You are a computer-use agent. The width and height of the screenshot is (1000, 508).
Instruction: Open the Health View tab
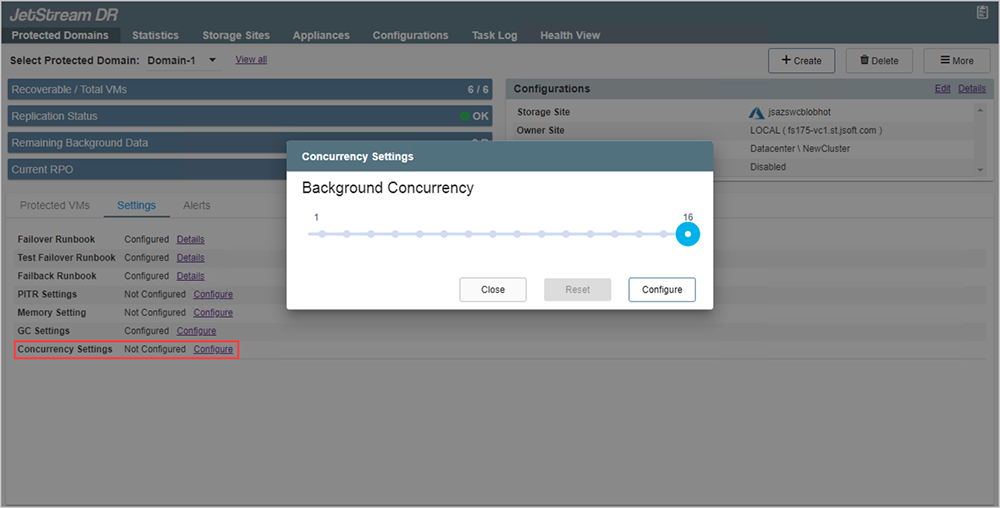pyautogui.click(x=570, y=35)
